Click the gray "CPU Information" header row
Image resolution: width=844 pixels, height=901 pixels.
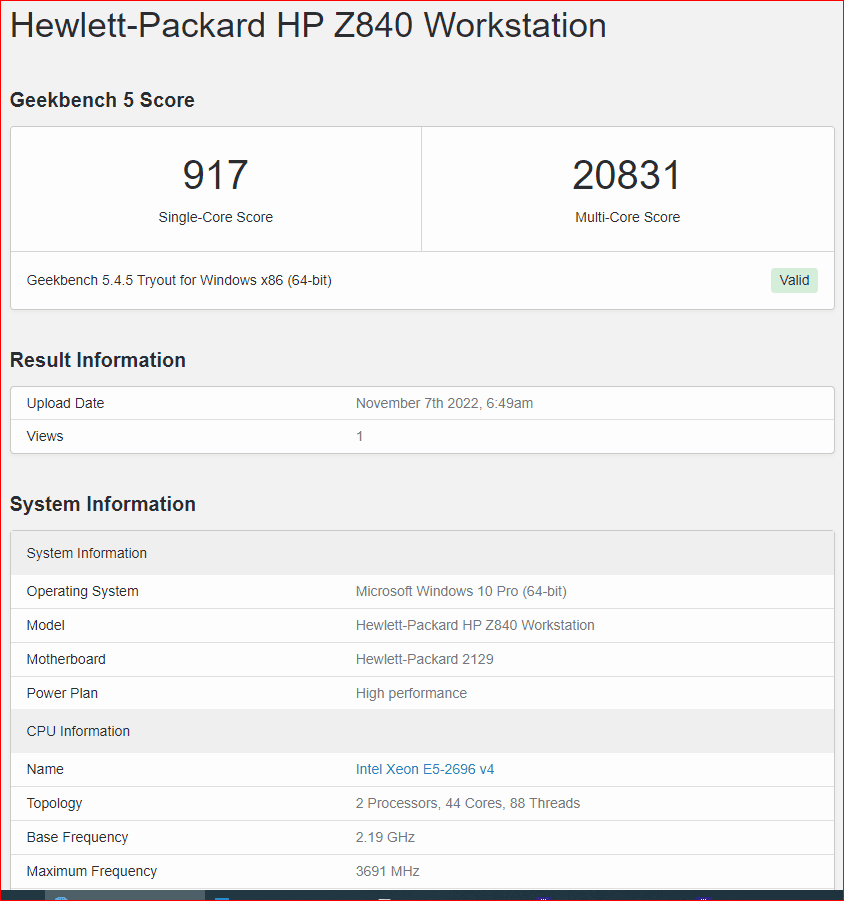[x=422, y=731]
